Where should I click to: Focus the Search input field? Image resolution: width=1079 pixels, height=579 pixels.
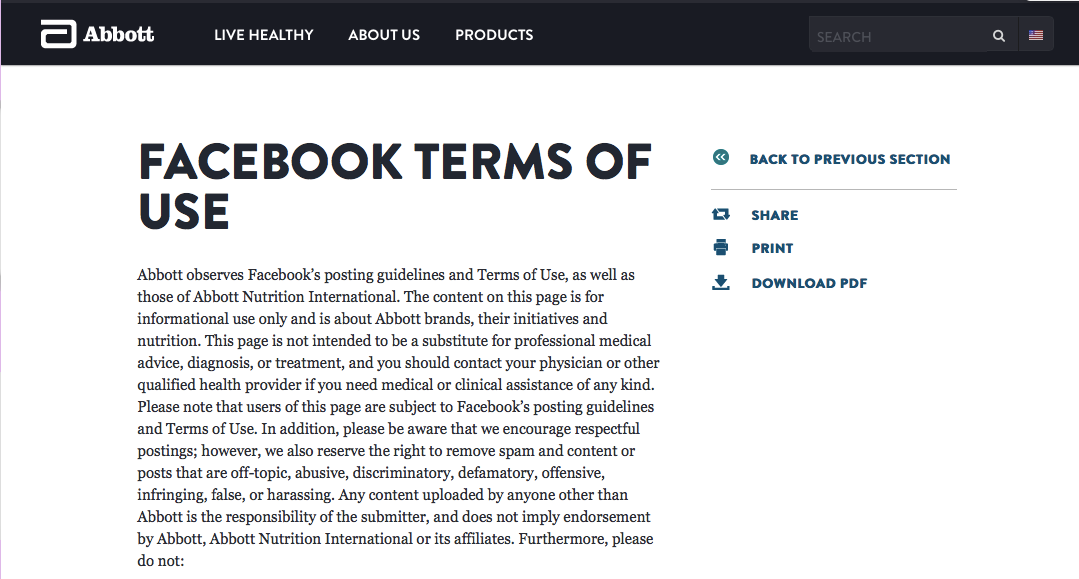897,36
